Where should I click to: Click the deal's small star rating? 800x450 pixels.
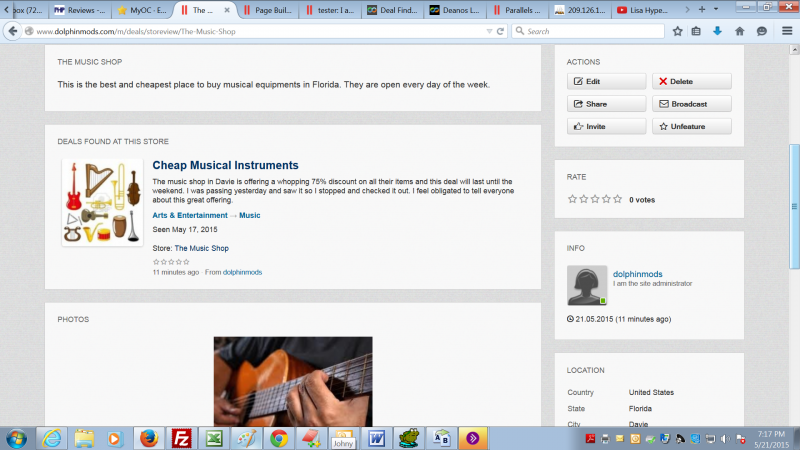[x=171, y=262]
